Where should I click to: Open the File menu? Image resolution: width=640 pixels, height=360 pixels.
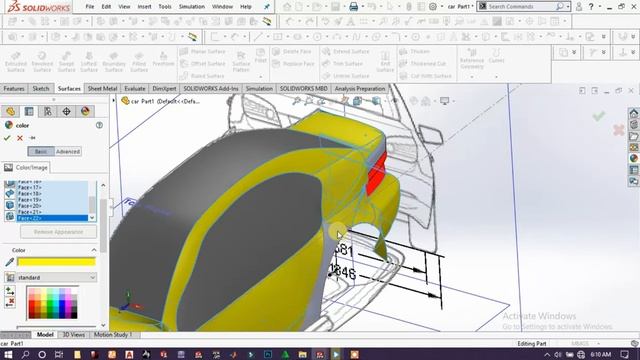[x=90, y=7]
